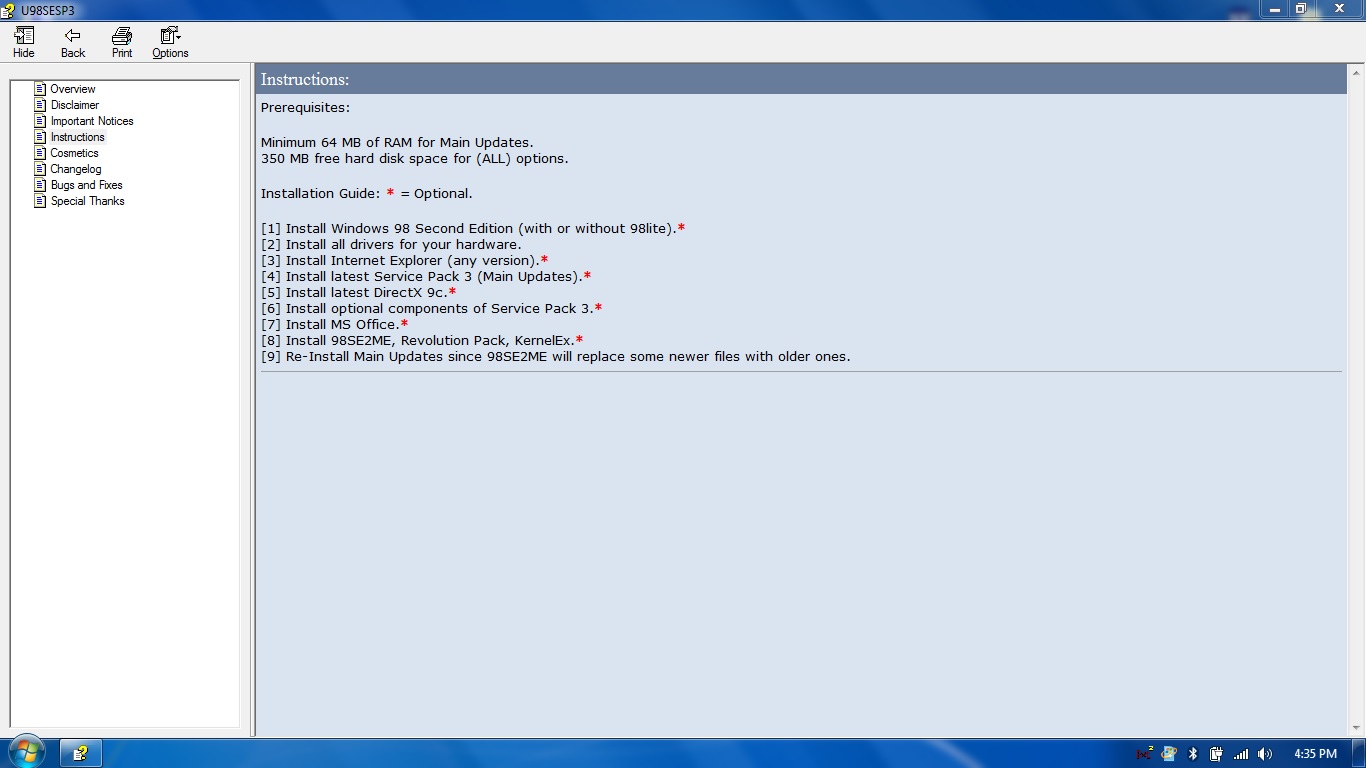Open the 4:35 PM taskbar clock

pyautogui.click(x=1315, y=754)
